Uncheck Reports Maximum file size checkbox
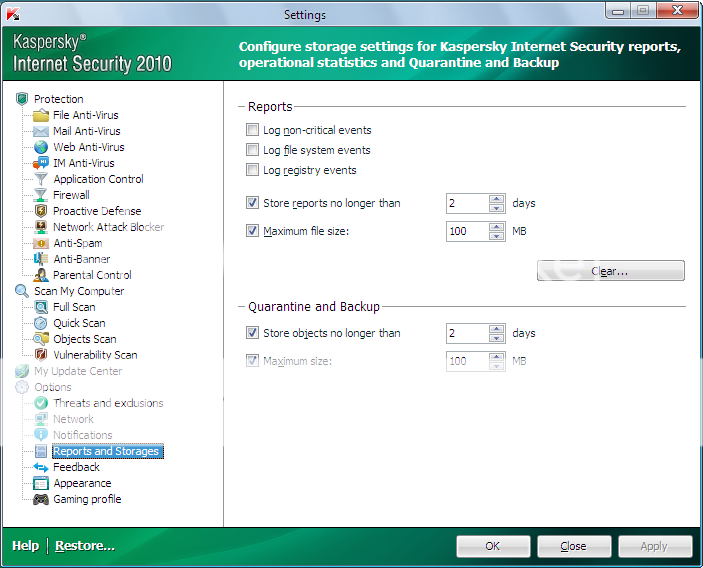The height and width of the screenshot is (568, 703). tap(252, 231)
